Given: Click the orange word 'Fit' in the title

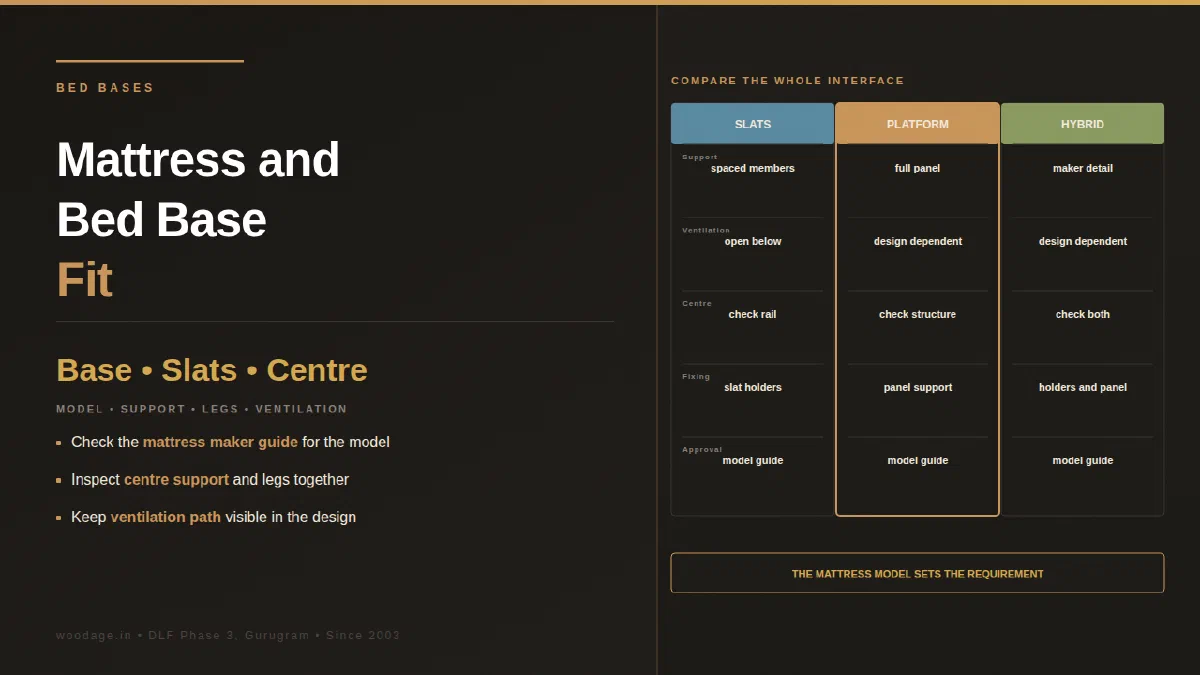Looking at the screenshot, I should click(x=84, y=280).
